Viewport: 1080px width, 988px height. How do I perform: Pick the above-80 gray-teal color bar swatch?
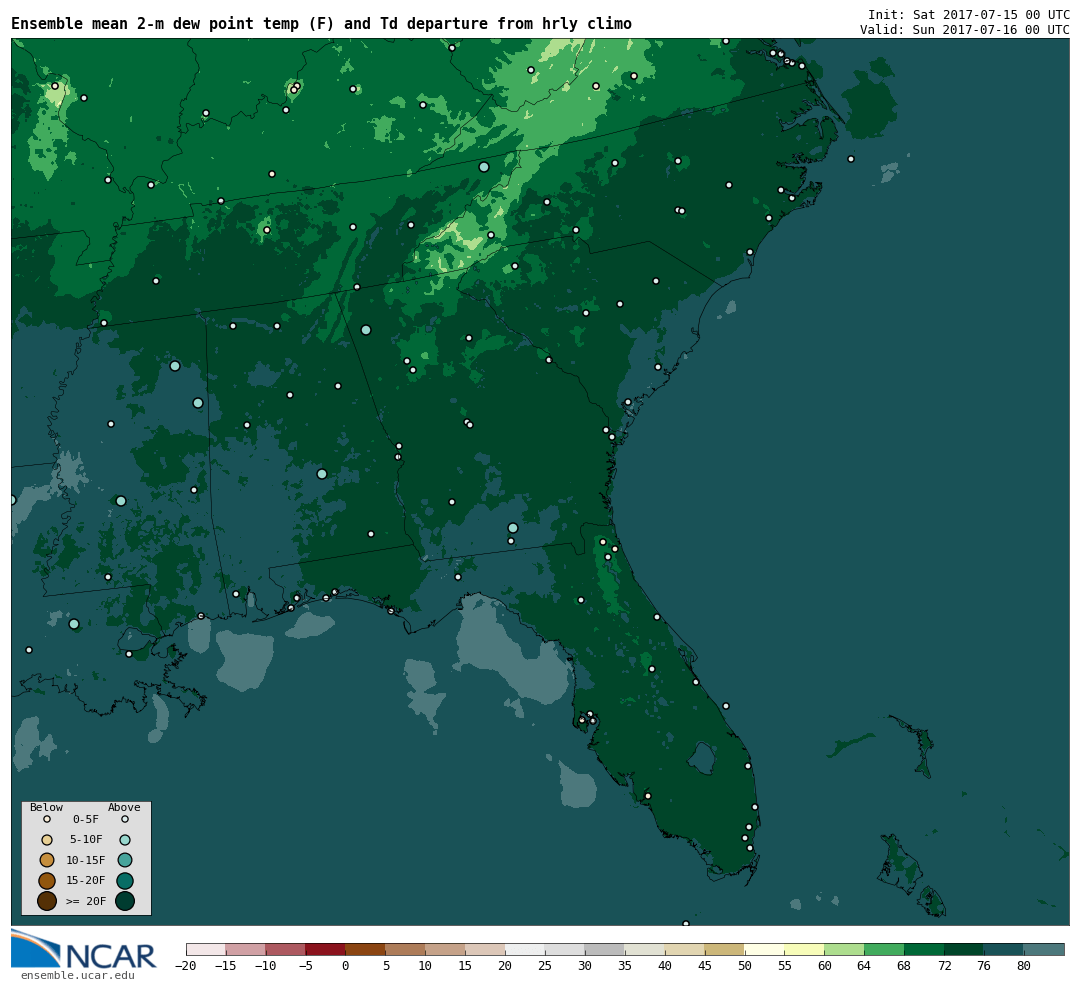coord(1045,949)
